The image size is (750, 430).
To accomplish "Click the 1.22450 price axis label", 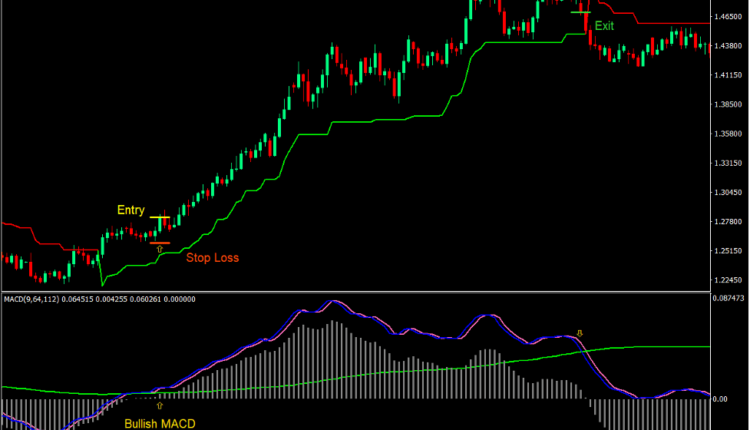I will pos(729,280).
